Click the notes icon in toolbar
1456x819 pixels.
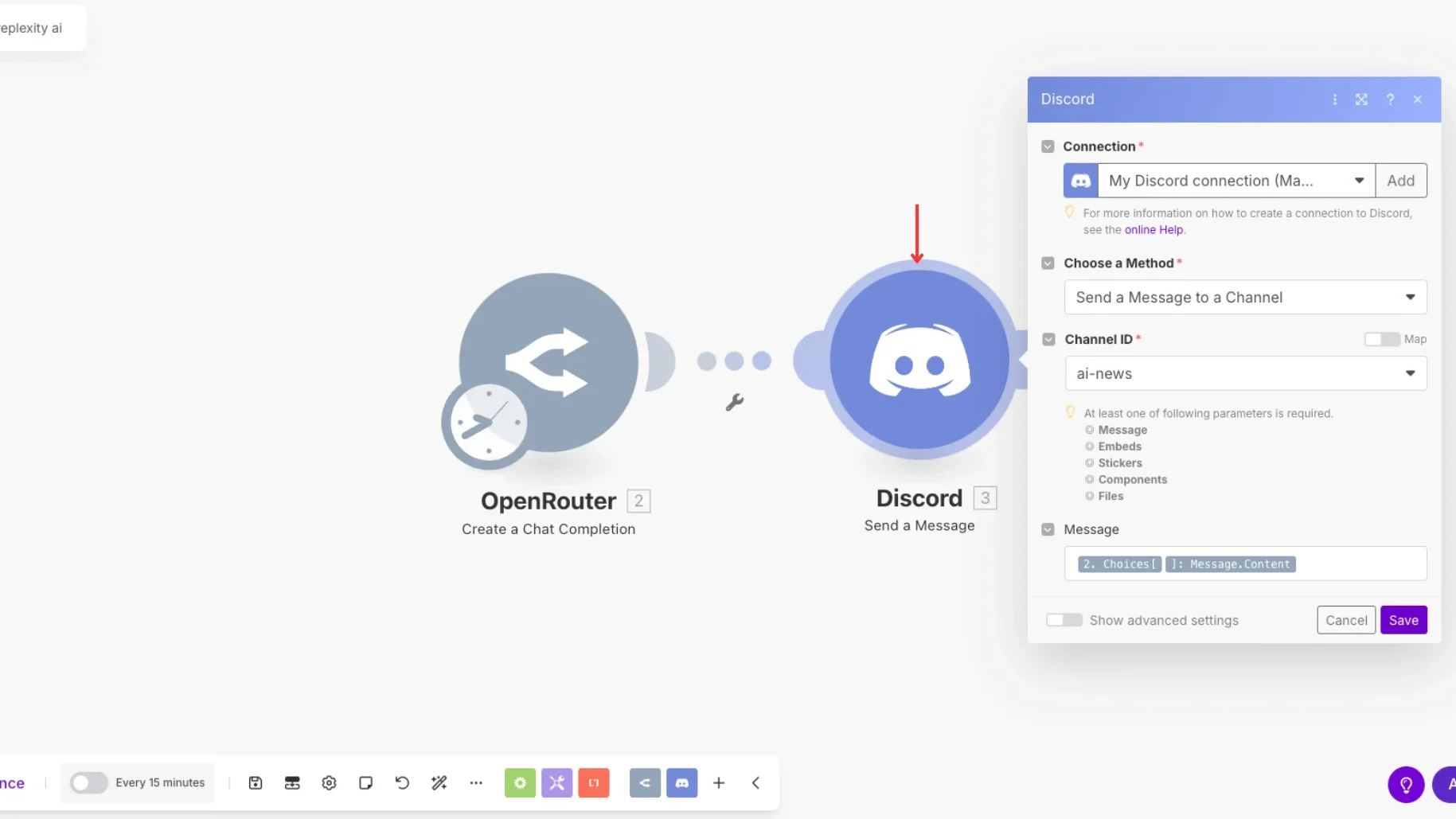(x=365, y=783)
